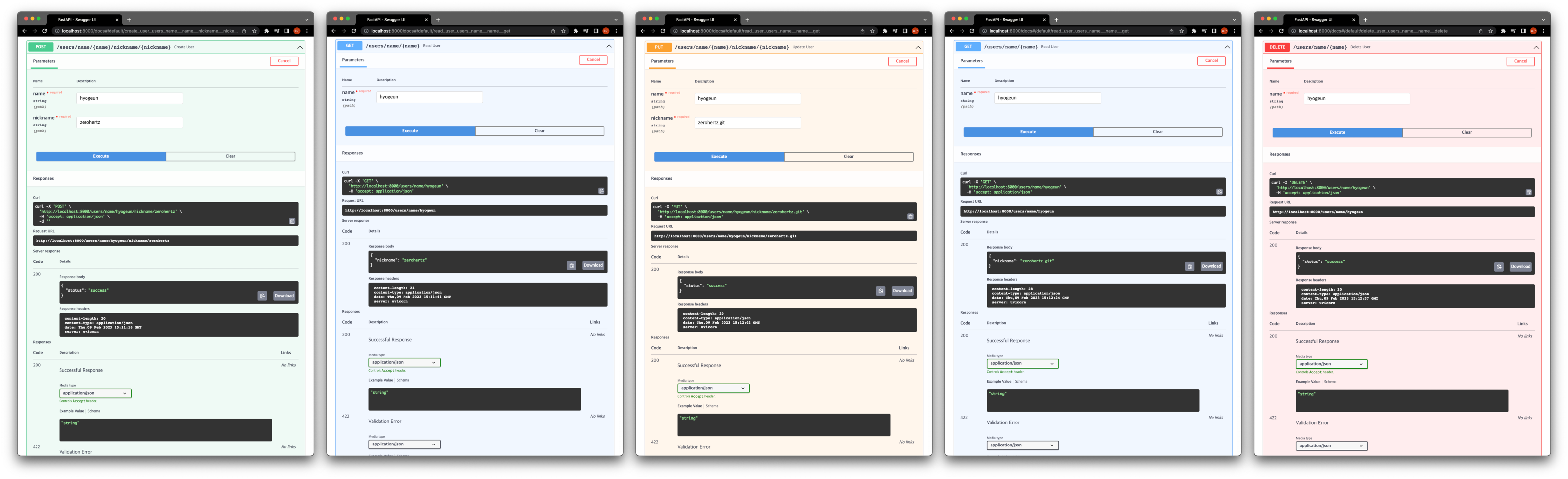Copy the curl command in the PUT window
Screen dimensions: 1568x479
[x=911, y=217]
